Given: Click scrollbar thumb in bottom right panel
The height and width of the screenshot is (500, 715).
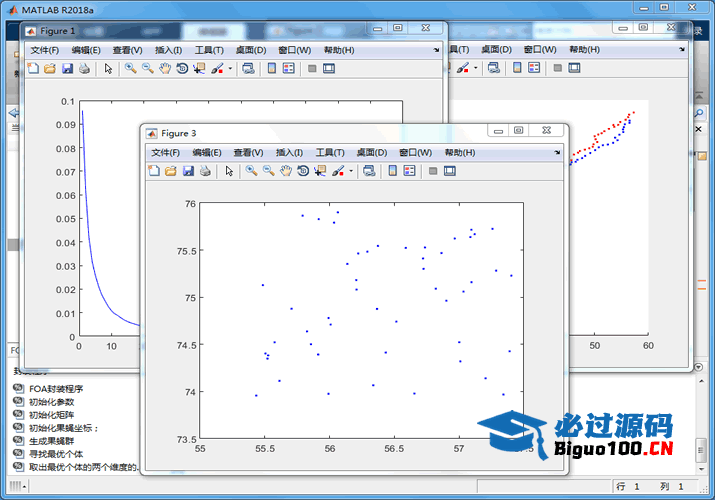Looking at the screenshot, I should (701, 450).
